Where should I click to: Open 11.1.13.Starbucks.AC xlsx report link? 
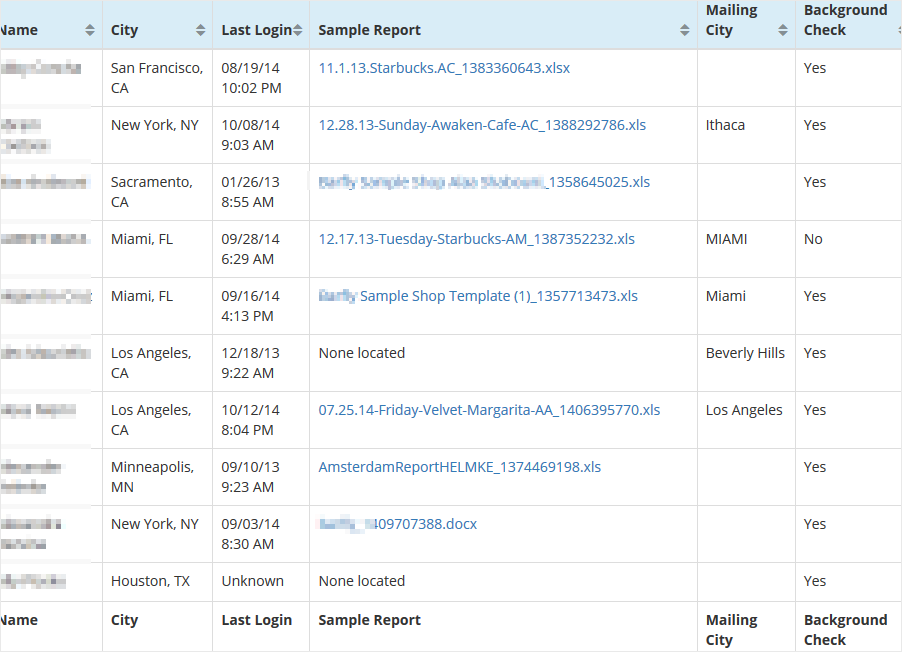click(444, 68)
